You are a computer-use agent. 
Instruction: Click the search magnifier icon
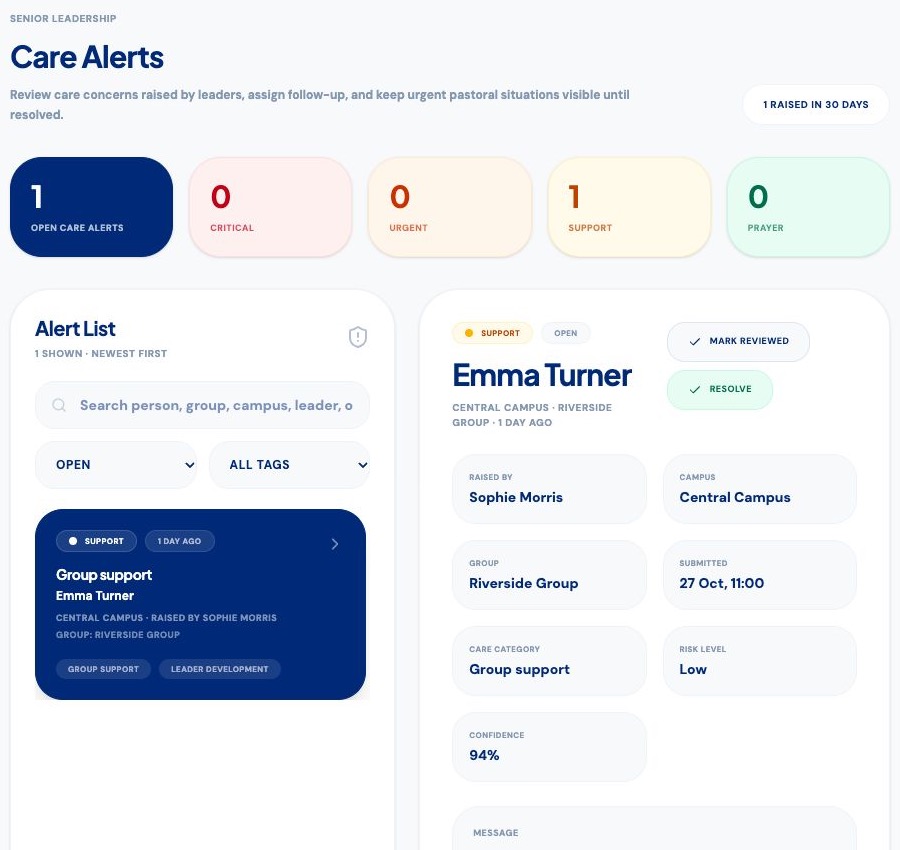(59, 405)
